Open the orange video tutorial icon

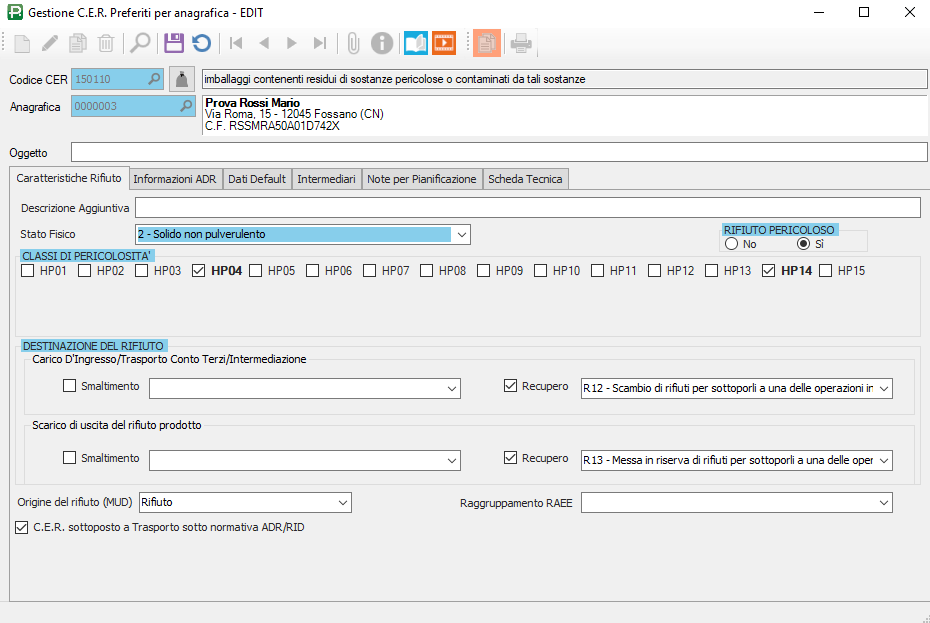(x=443, y=43)
